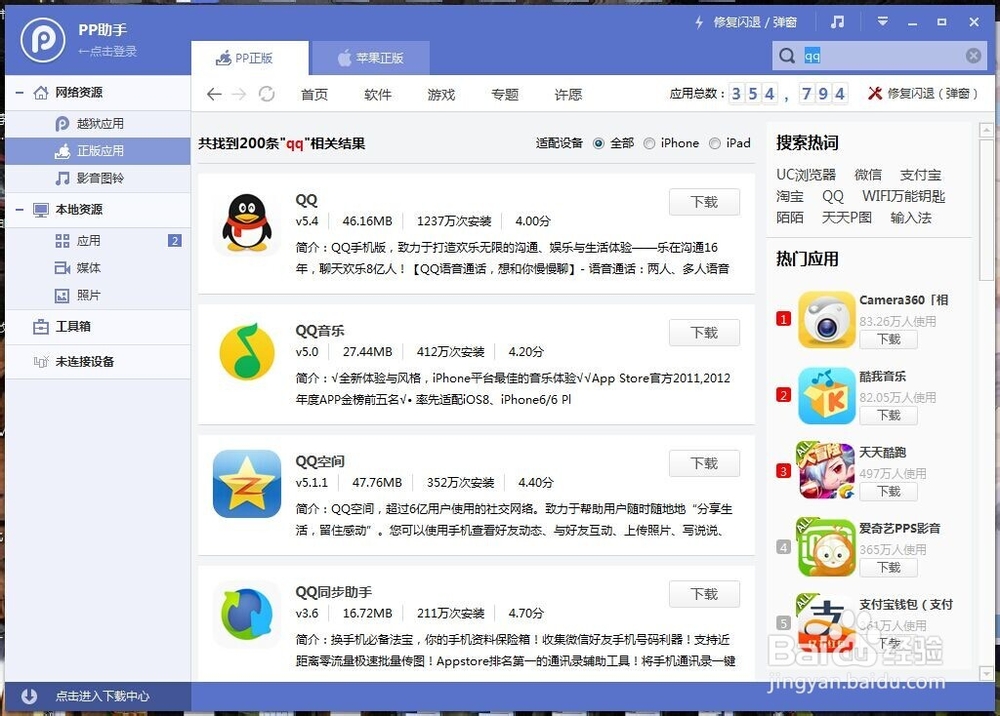Viewport: 1000px width, 716px height.
Task: Click the QQ同步助手 app icon
Action: [x=247, y=614]
